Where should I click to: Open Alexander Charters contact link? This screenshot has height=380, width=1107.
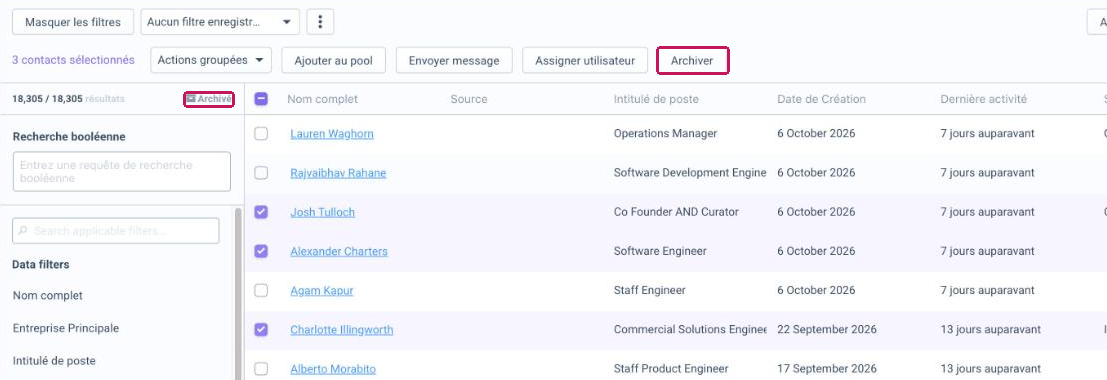click(x=339, y=251)
